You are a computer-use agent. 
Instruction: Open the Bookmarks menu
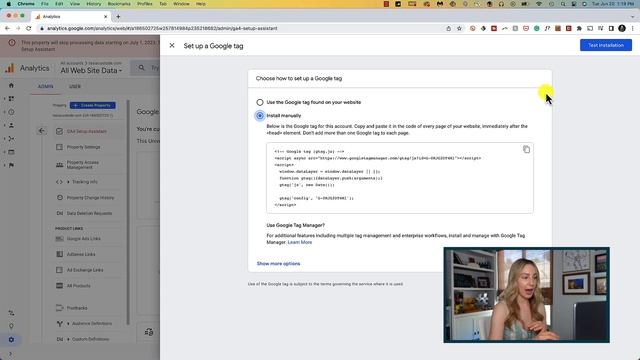[119, 4]
